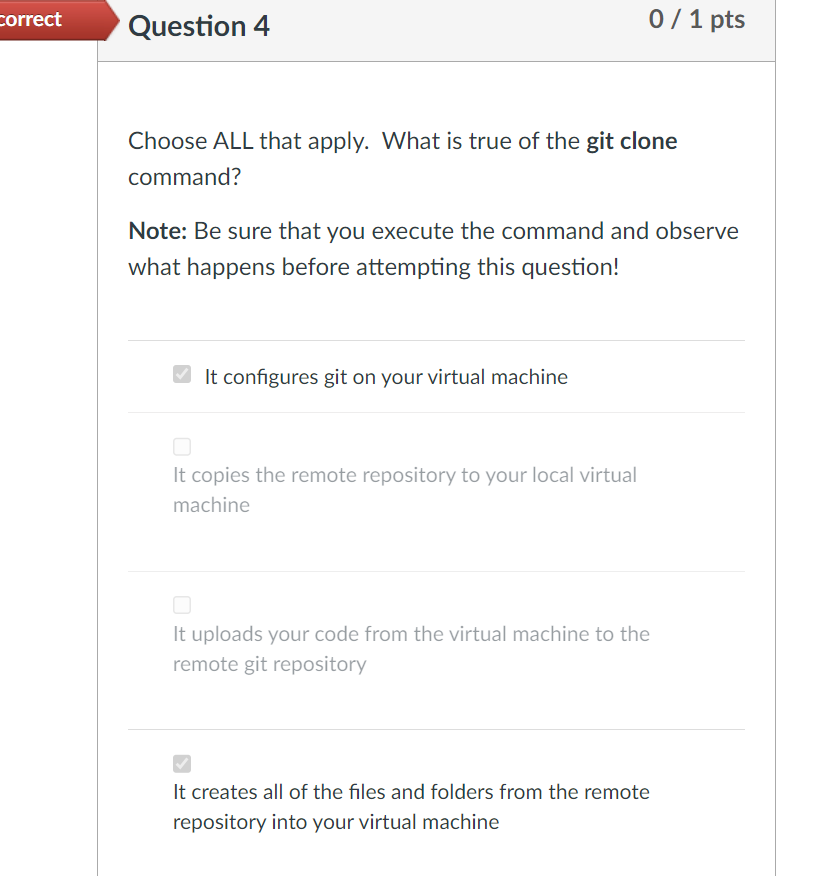Click the Question 4 heading
The image size is (818, 876).
pos(199,26)
